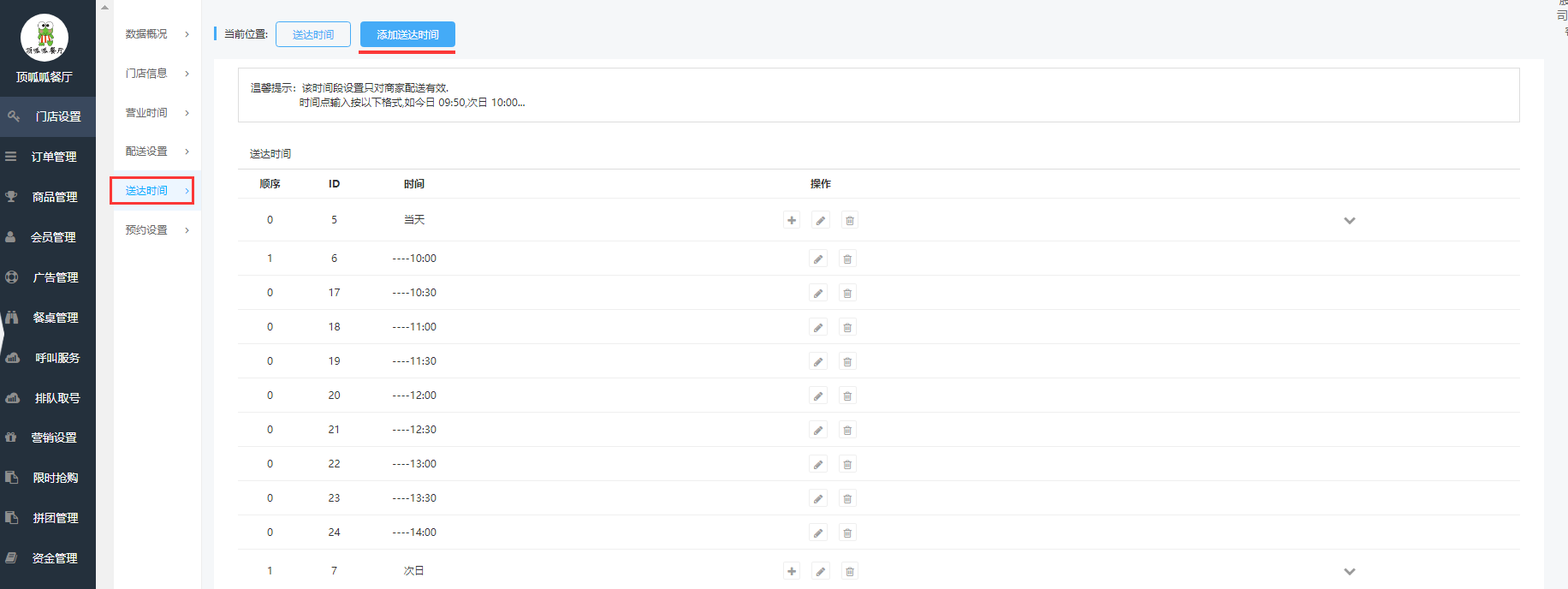Delete the ----13:00 time entry
This screenshot has height=589, width=1568.
(847, 464)
